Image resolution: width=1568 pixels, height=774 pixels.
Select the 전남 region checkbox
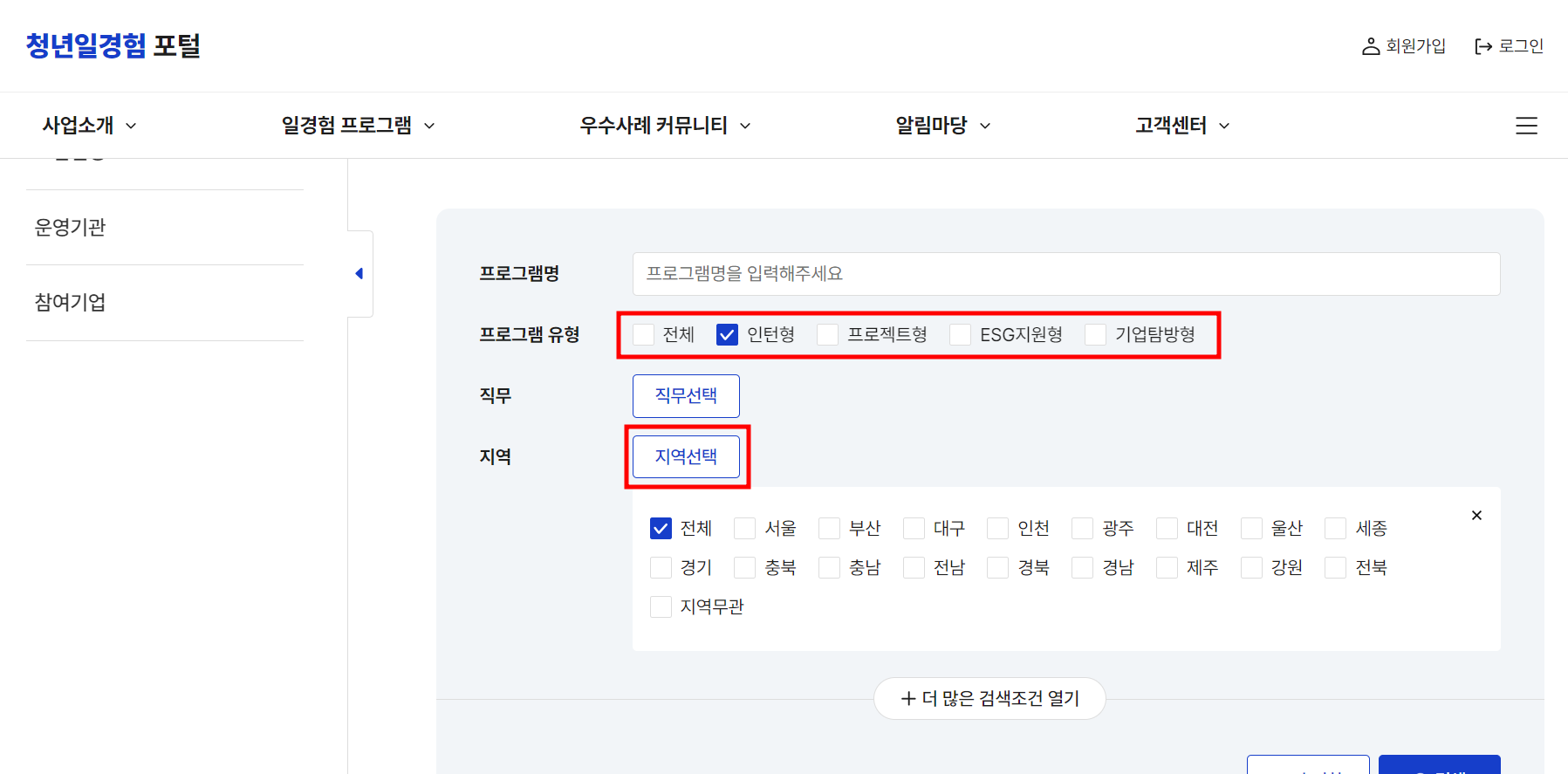tap(914, 568)
